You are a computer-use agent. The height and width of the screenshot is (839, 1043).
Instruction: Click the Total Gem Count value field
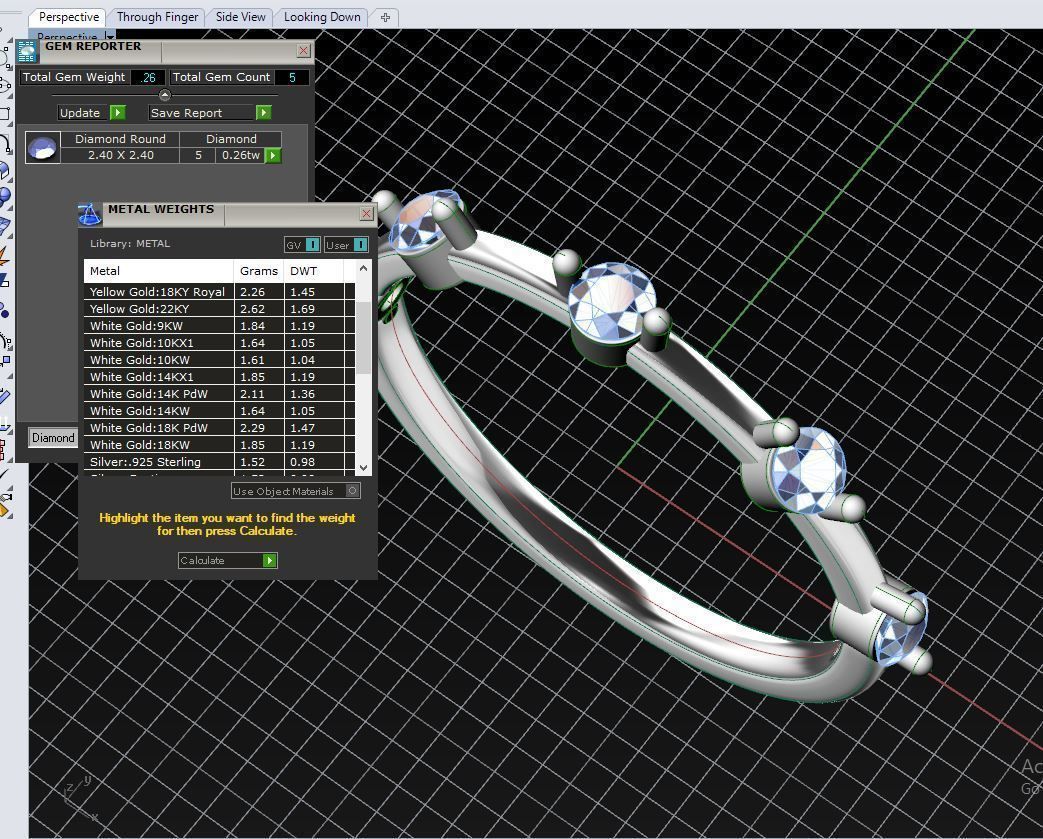(x=291, y=77)
